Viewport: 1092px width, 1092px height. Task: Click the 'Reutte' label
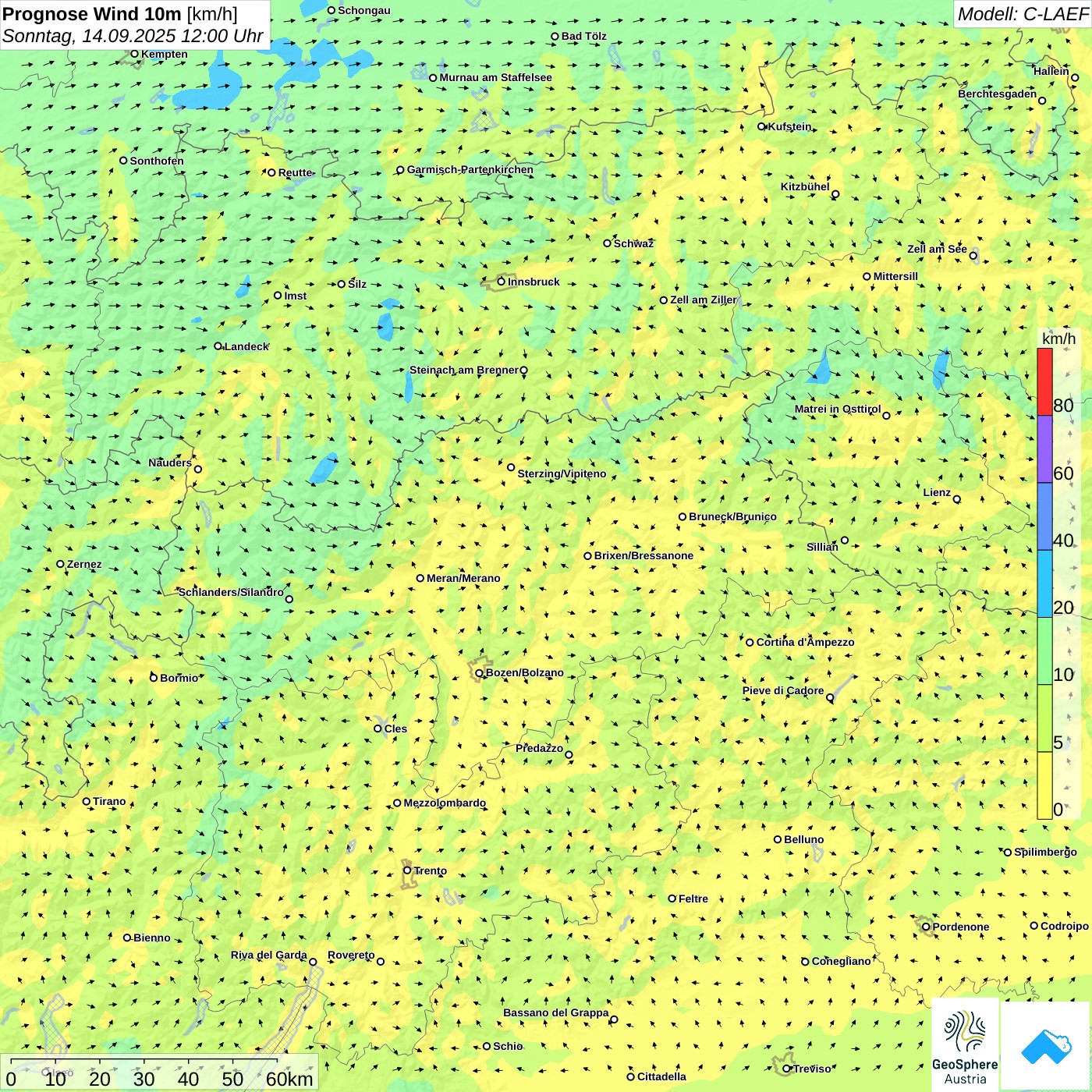295,172
